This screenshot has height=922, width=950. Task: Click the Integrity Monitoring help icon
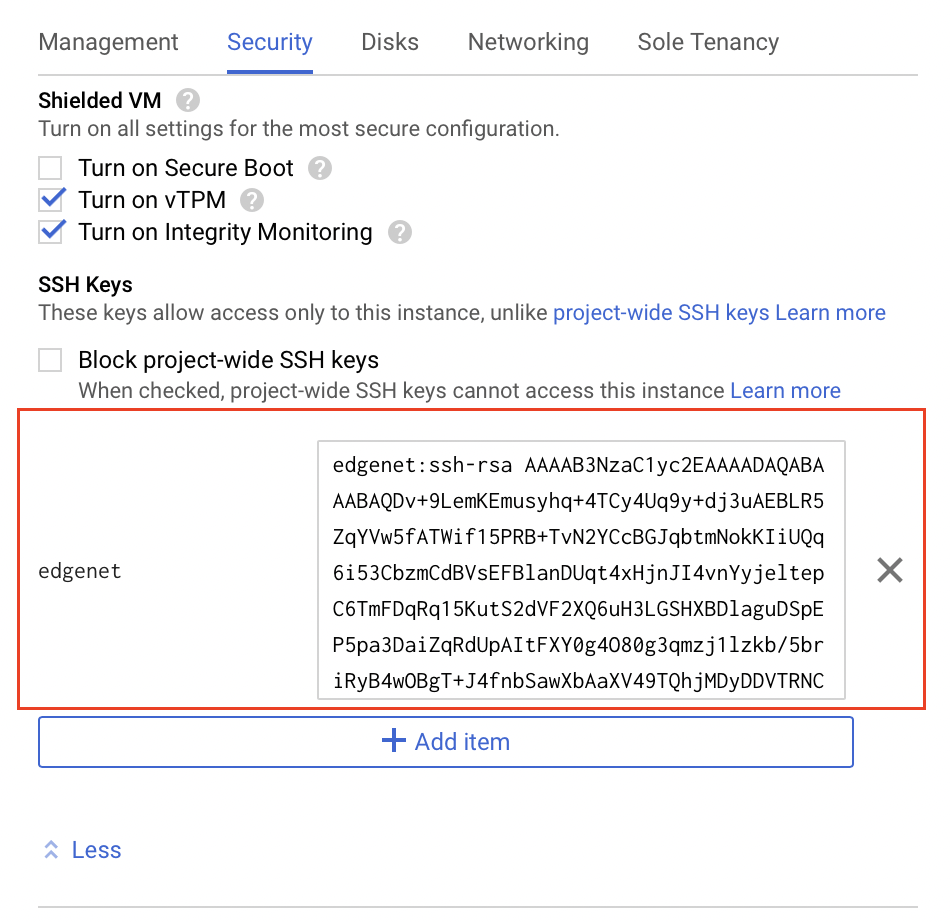point(399,232)
